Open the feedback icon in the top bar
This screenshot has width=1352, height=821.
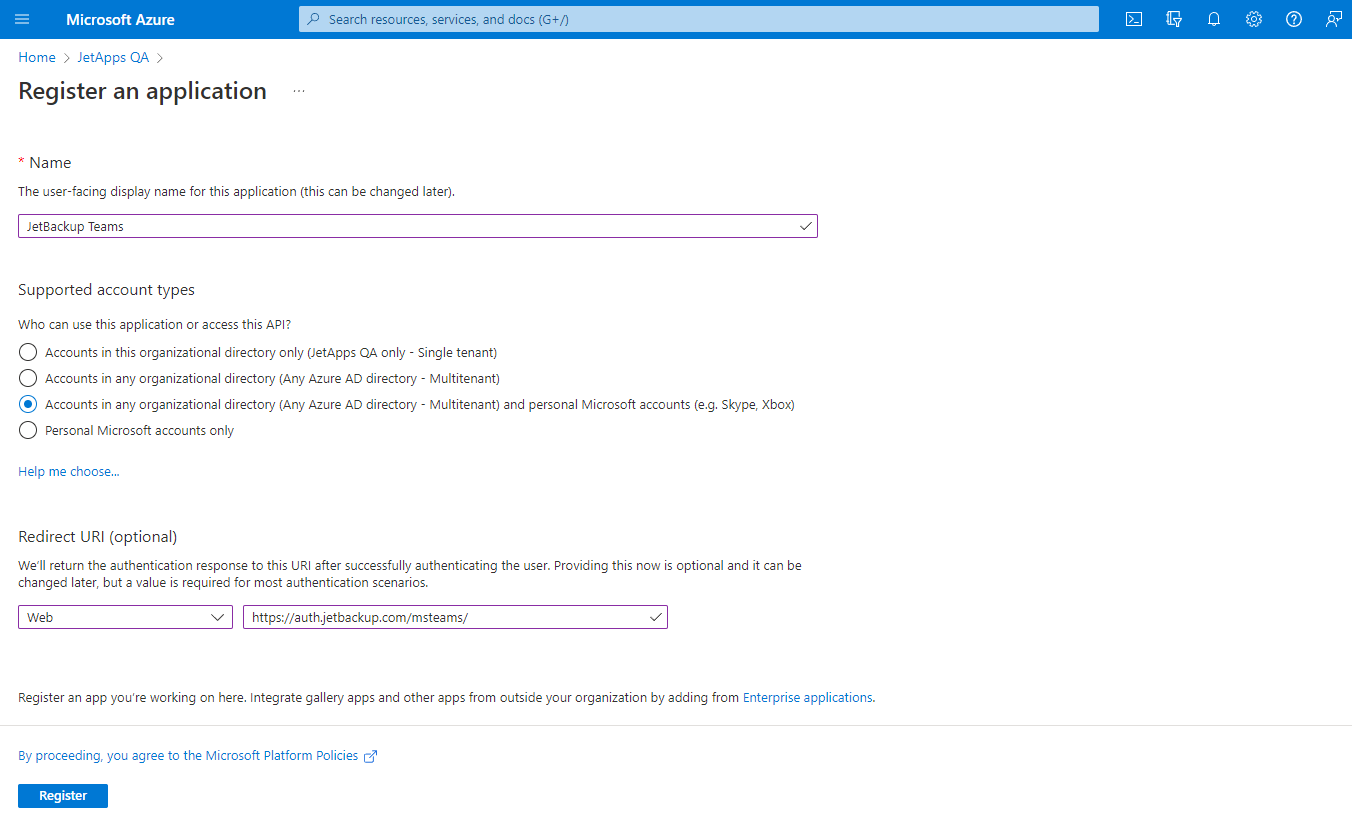pos(1334,19)
